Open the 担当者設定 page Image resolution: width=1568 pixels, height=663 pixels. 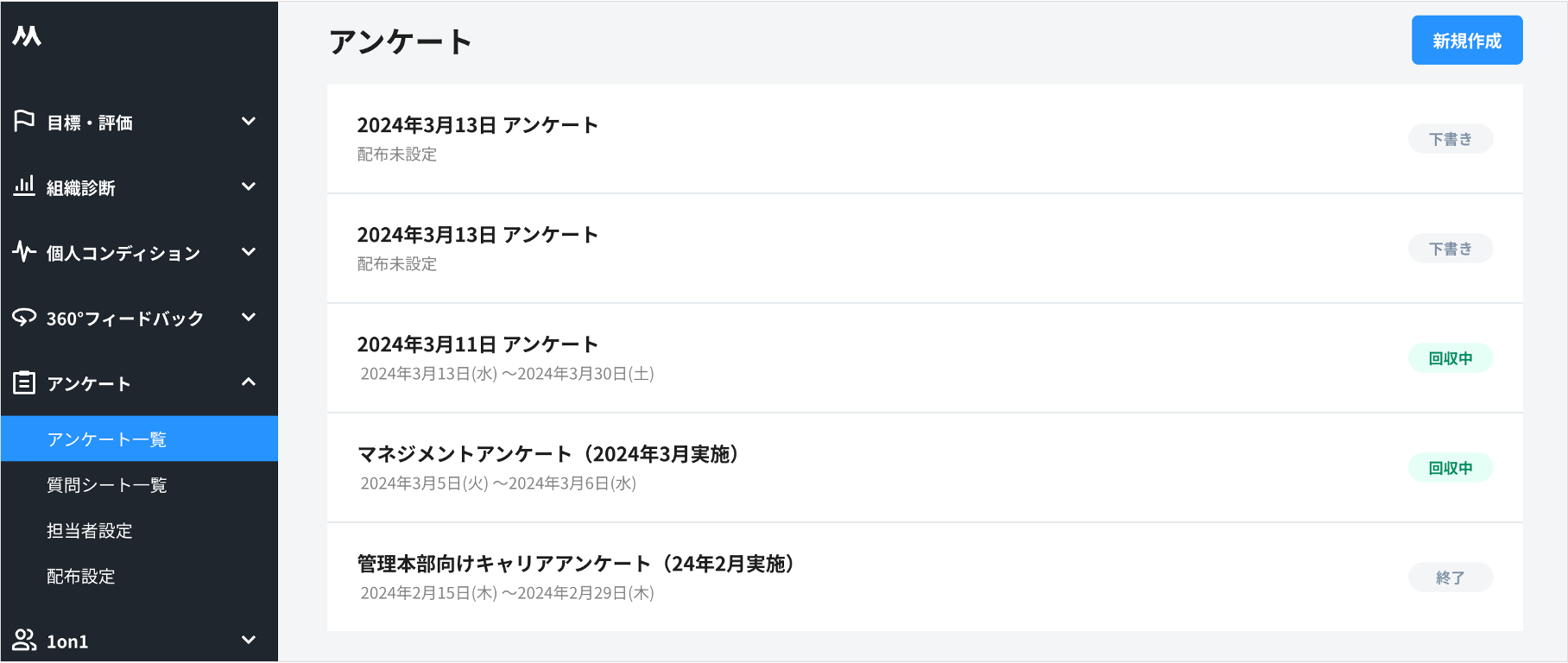pos(90,531)
